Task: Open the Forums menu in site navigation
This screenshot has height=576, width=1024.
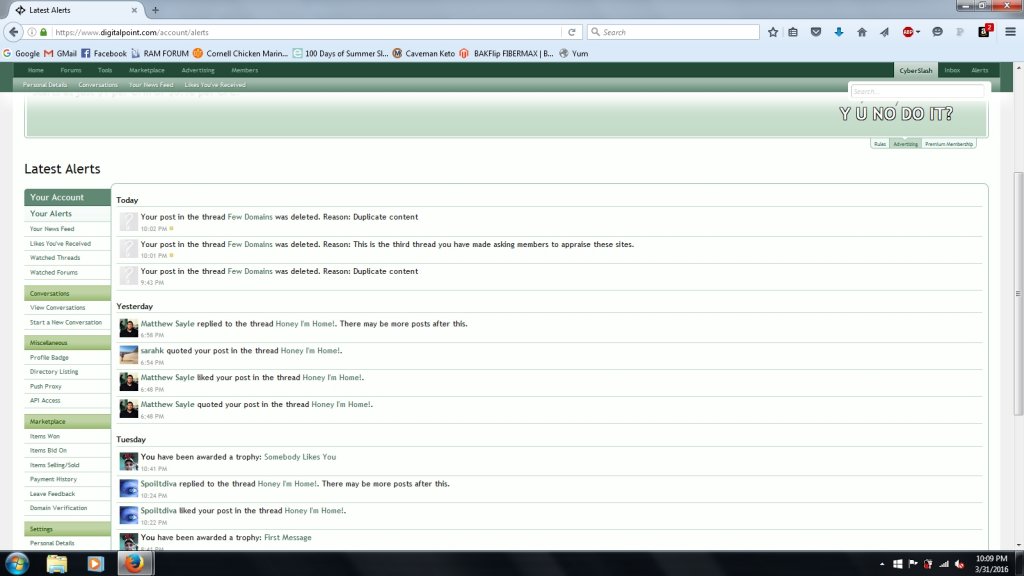Action: click(x=71, y=70)
